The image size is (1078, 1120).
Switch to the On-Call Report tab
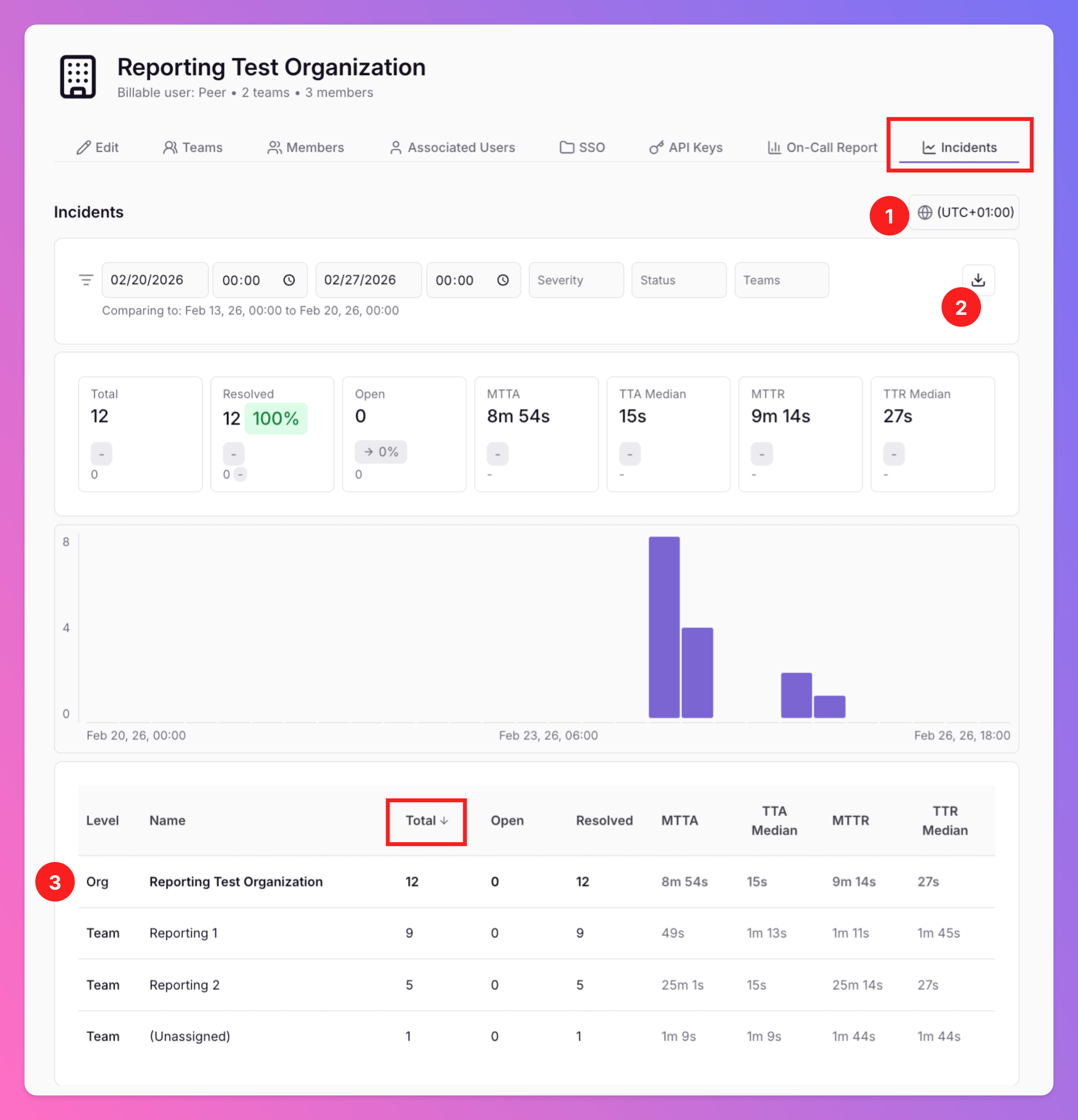(x=822, y=147)
